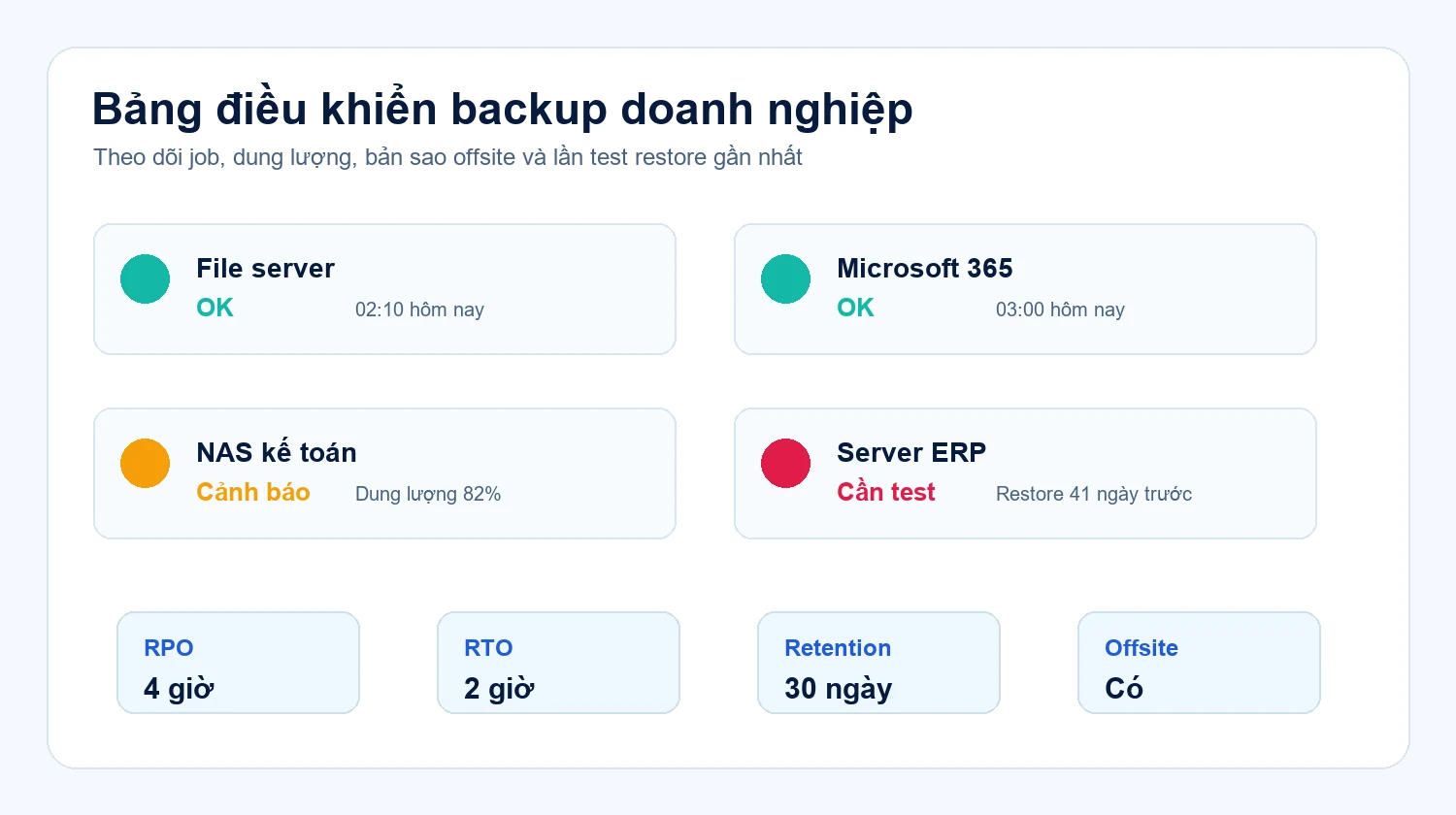The width and height of the screenshot is (1456, 815).
Task: Click the Cần test status label
Action: [x=886, y=492]
